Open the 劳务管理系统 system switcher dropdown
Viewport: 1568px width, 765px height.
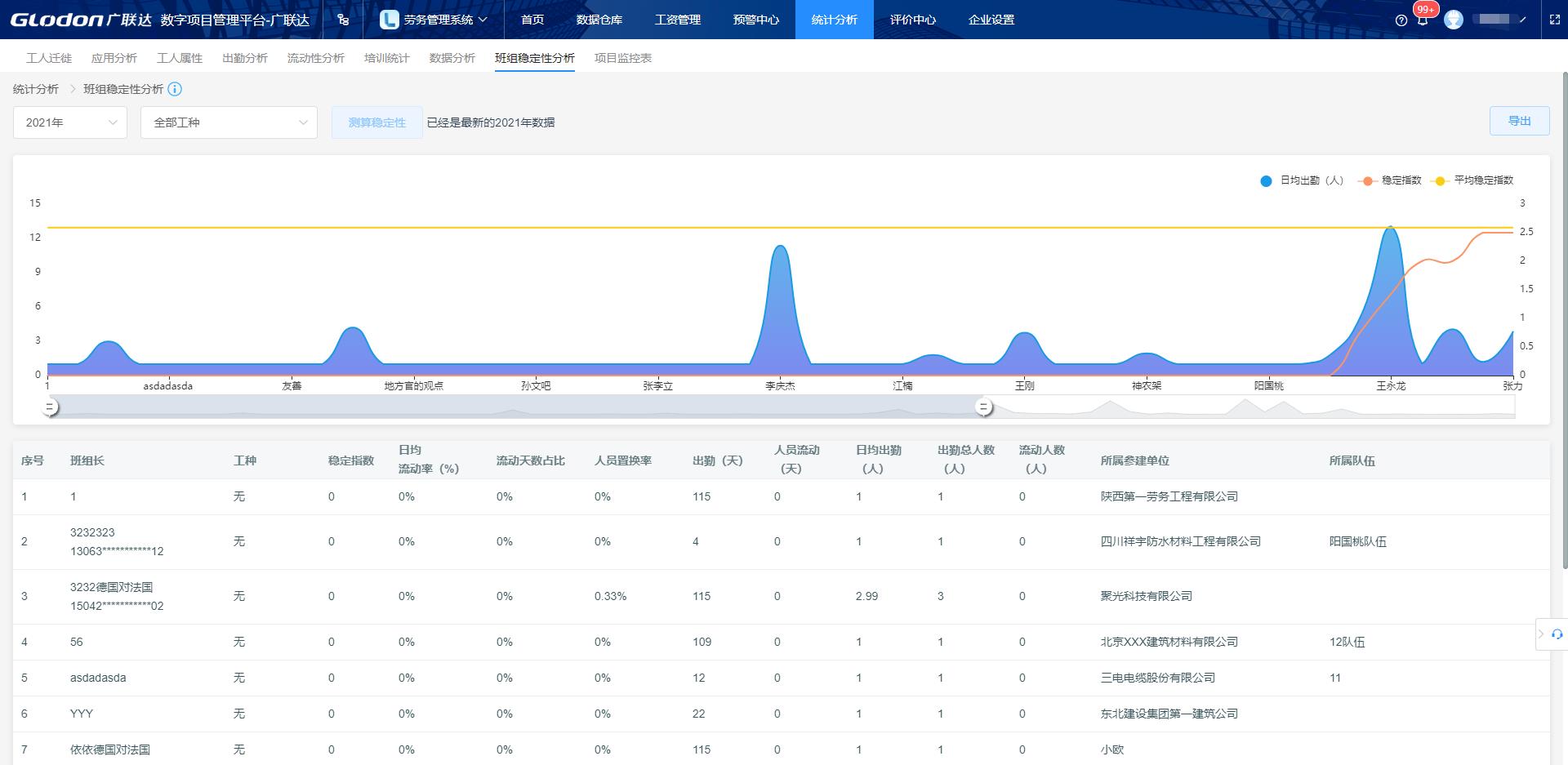point(434,20)
